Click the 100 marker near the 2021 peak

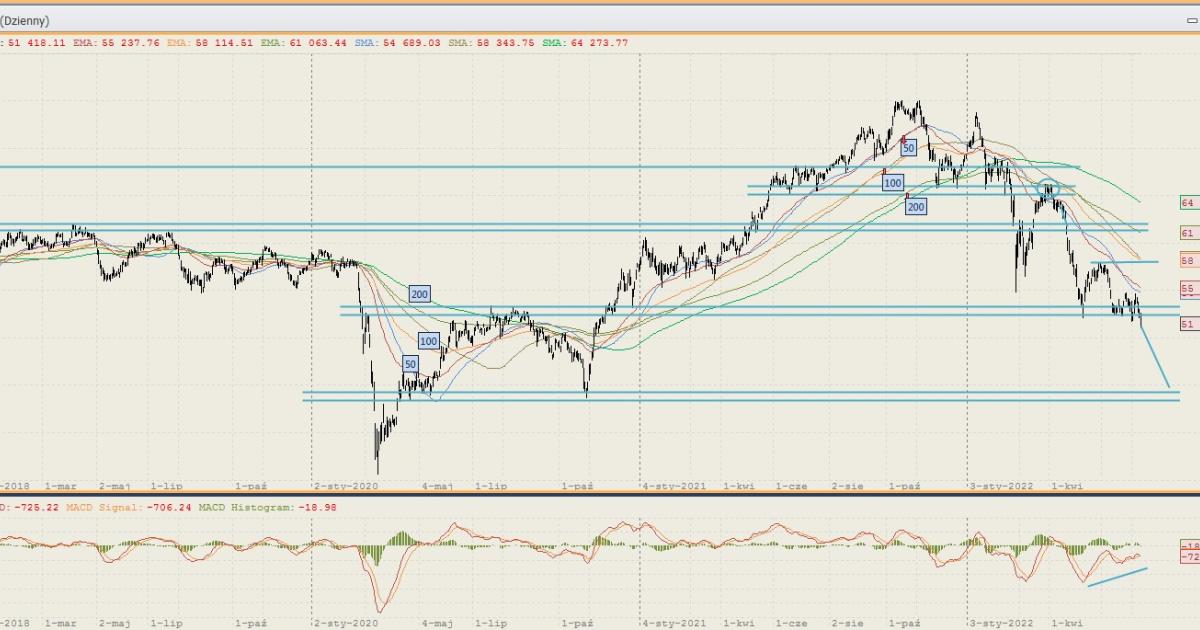coord(893,183)
